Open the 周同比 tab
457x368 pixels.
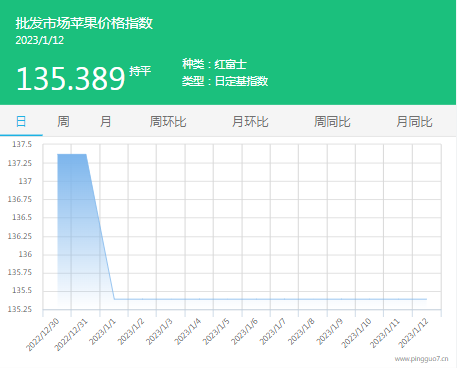point(332,121)
